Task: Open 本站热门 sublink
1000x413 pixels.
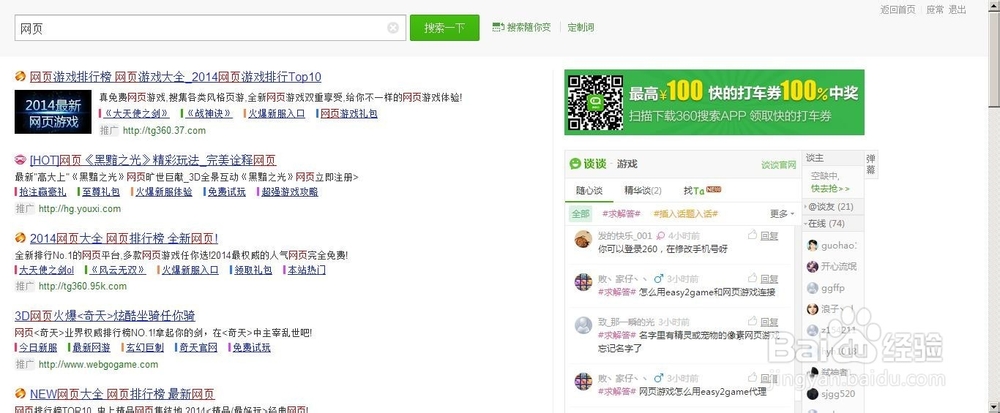Action: 306,270
